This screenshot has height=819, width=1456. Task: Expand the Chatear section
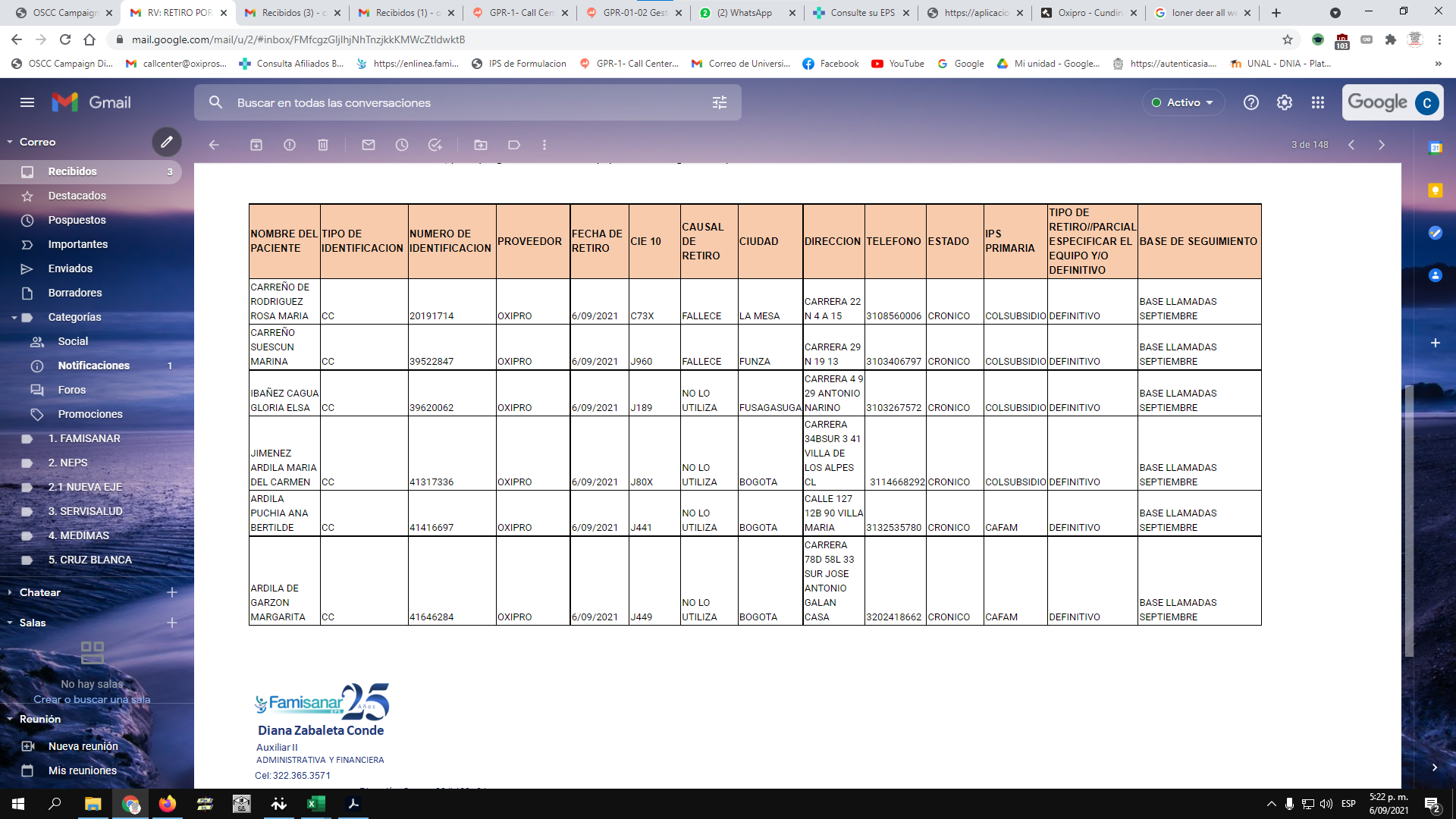coord(10,592)
